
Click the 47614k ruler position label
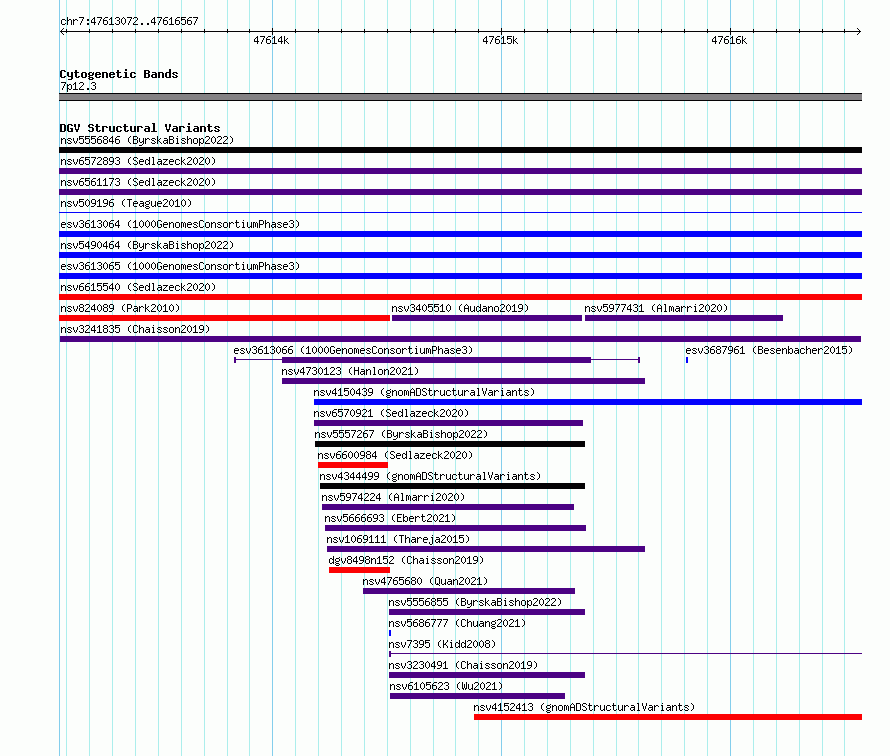pos(271,40)
